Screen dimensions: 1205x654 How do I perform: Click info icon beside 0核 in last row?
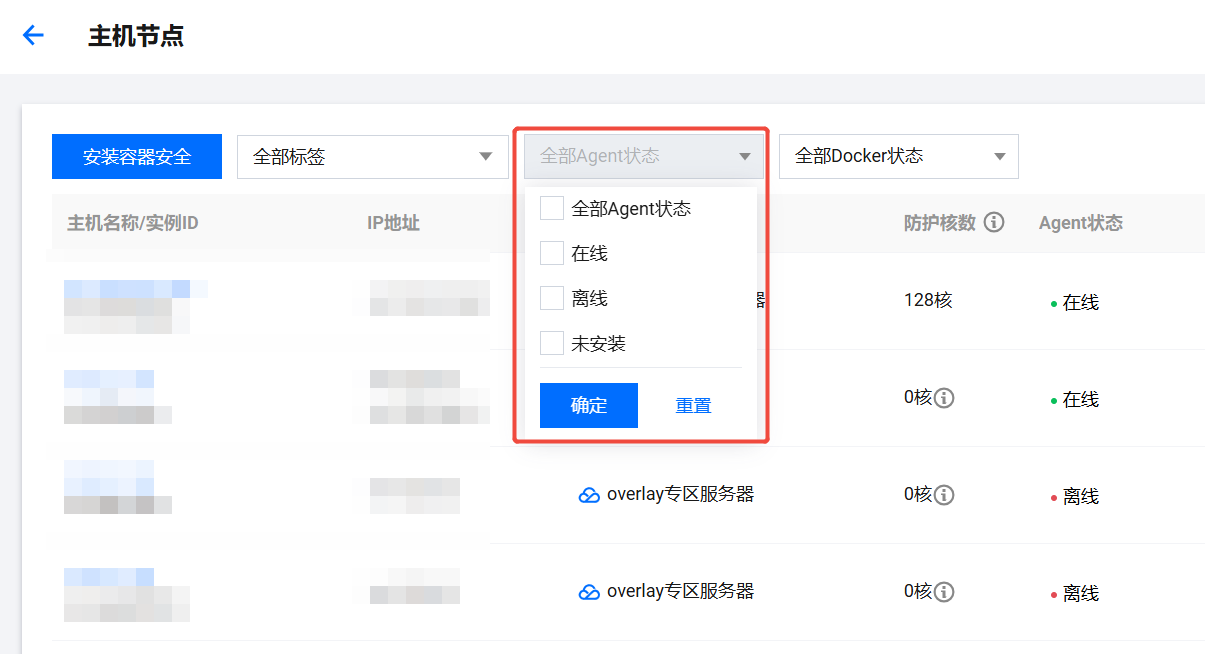944,592
